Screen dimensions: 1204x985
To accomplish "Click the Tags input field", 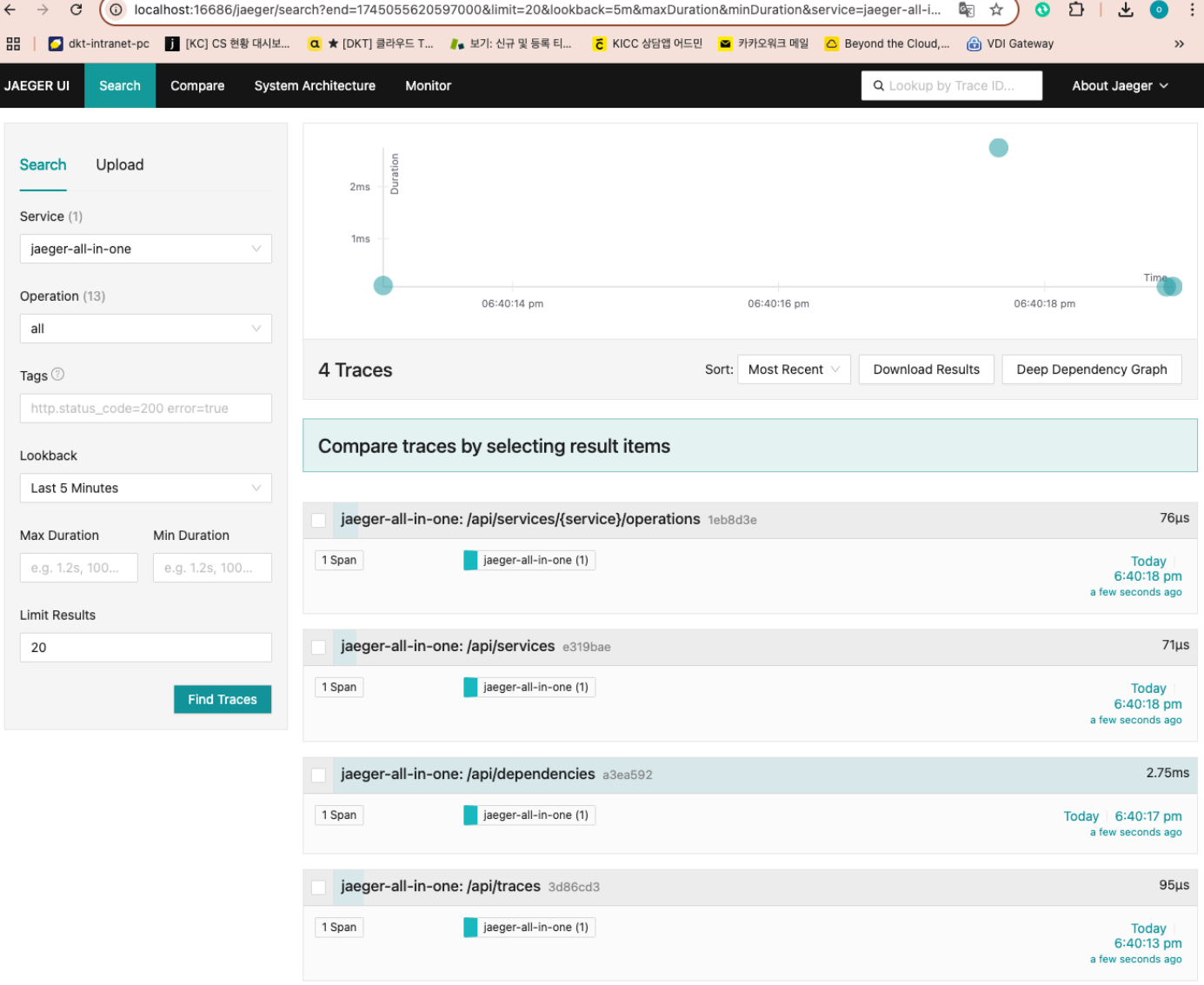I will point(145,409).
